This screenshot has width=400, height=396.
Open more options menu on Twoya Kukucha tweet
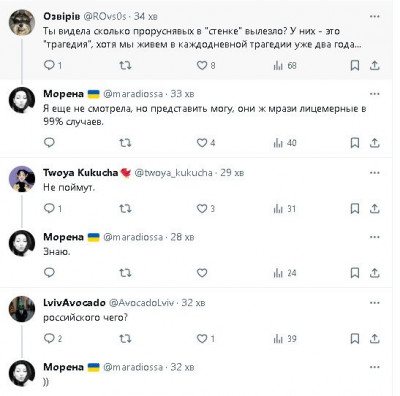[x=375, y=173]
